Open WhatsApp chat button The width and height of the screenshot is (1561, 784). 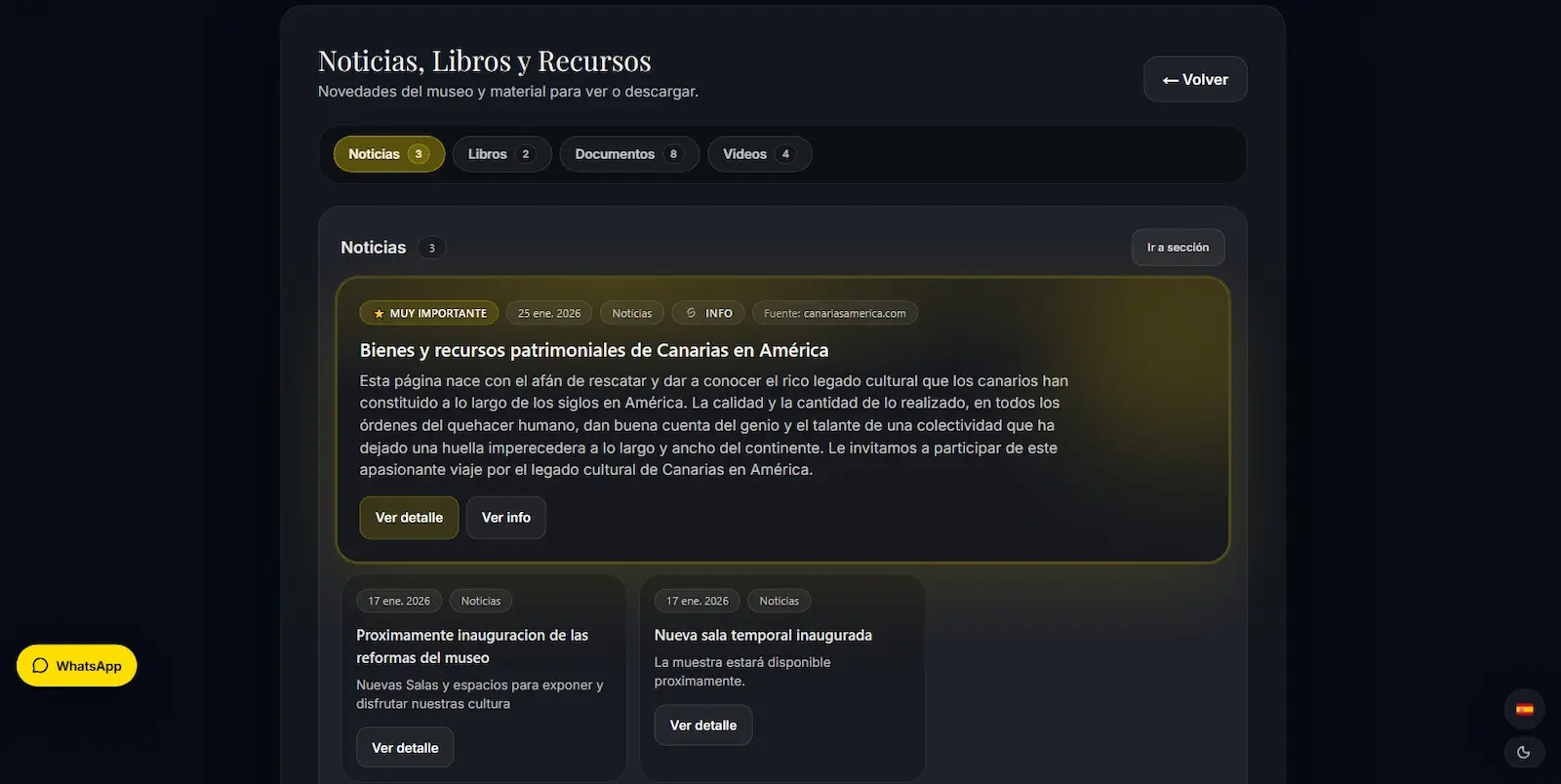pyautogui.click(x=77, y=666)
